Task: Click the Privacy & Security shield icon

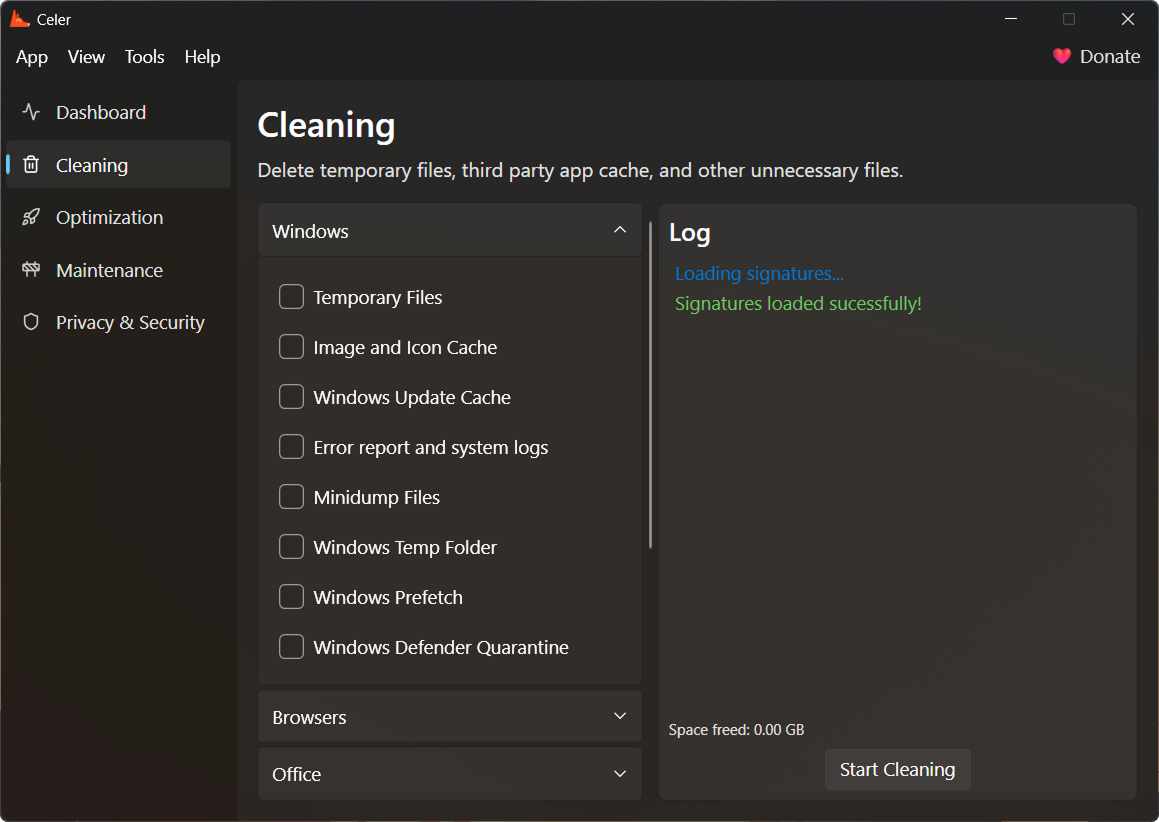Action: [31, 322]
